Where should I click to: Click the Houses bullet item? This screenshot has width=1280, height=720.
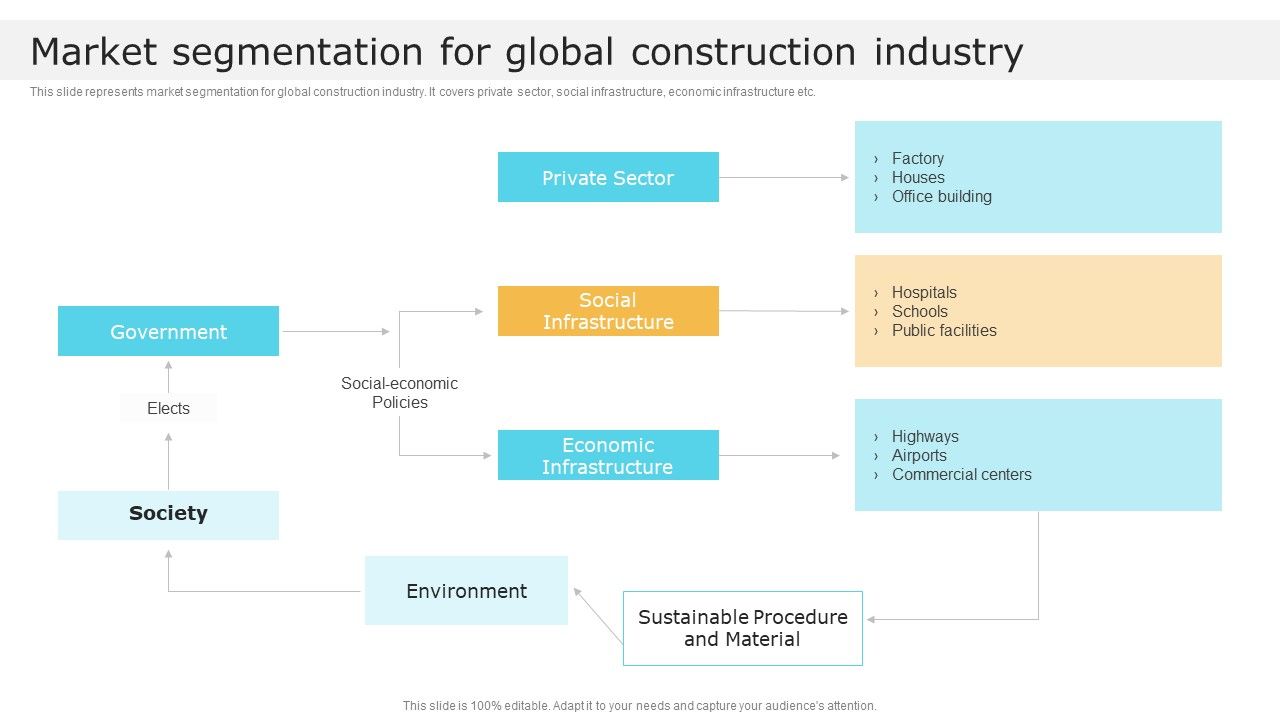[917, 177]
